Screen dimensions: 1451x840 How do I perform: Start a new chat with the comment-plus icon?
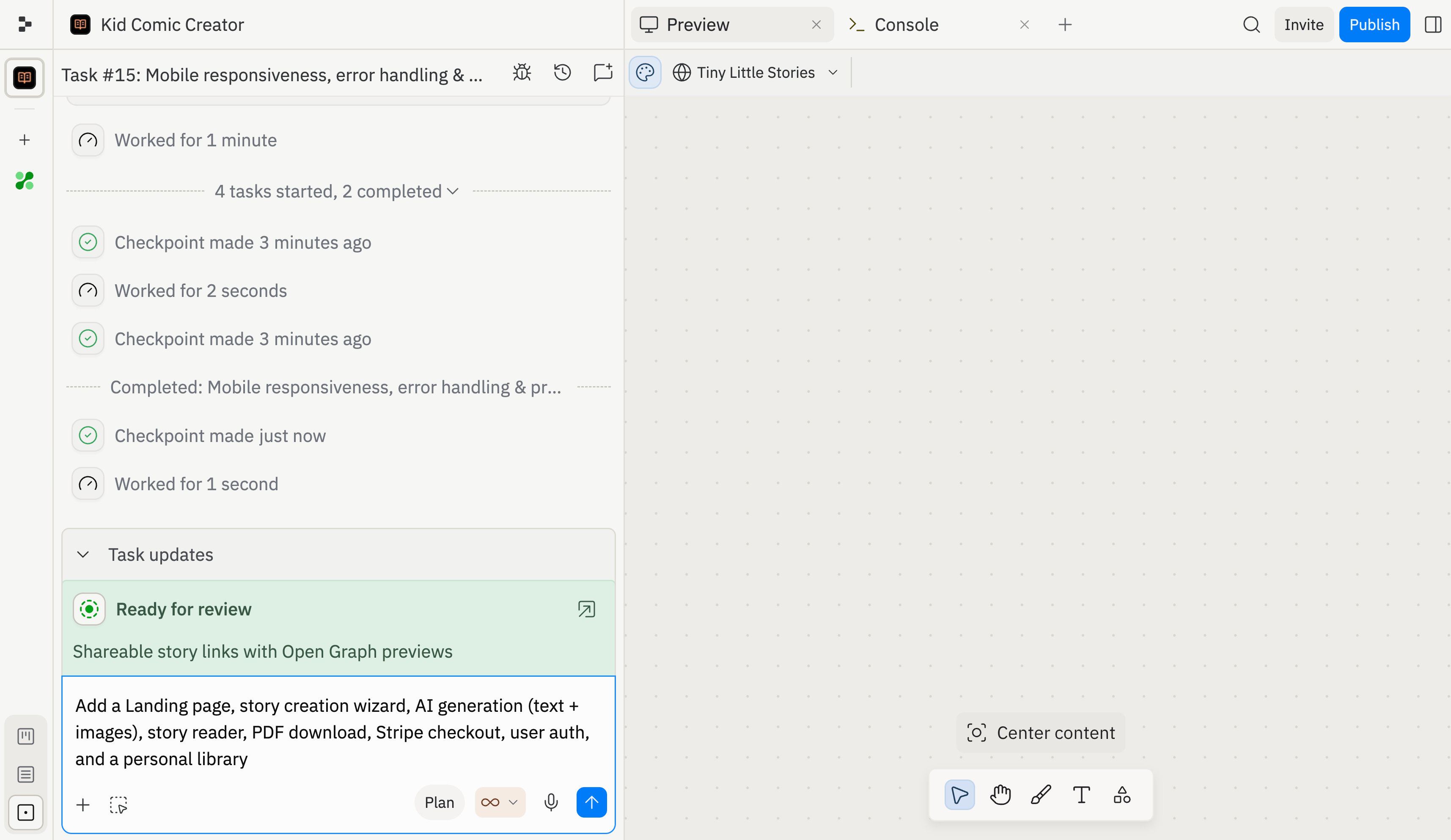pyautogui.click(x=602, y=73)
